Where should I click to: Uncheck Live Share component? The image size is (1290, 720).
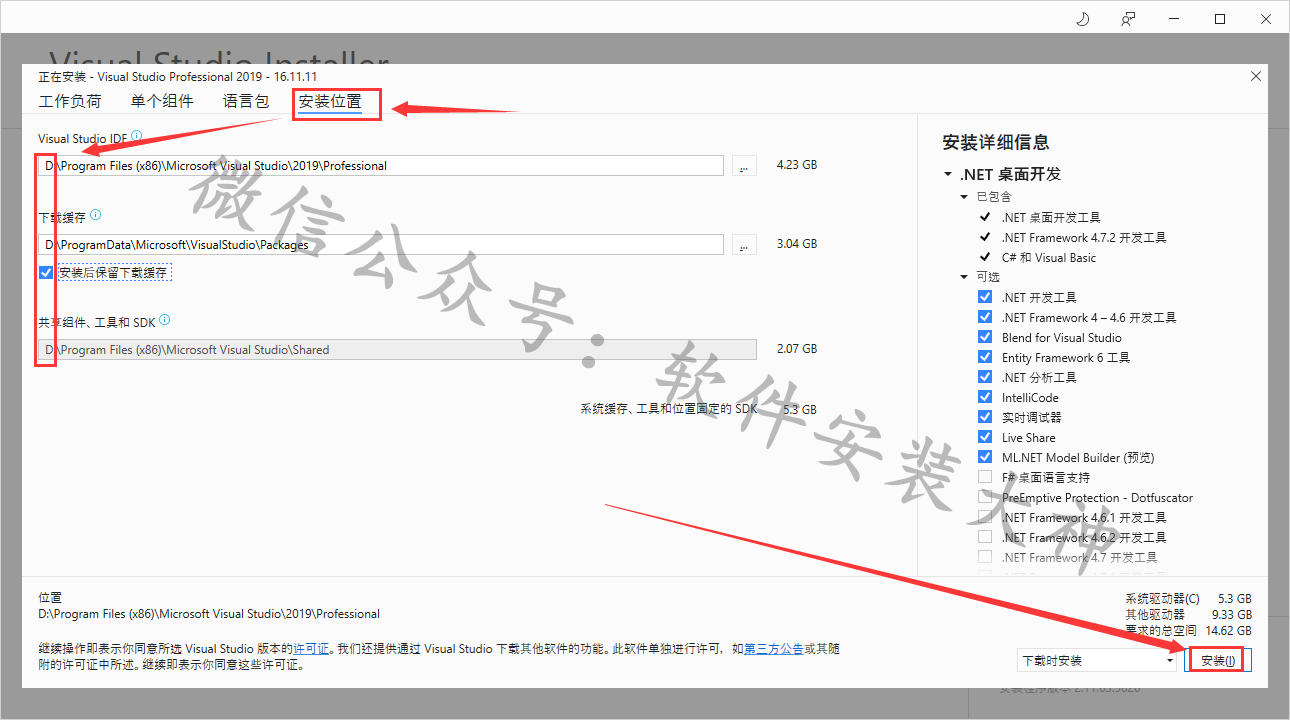click(985, 437)
